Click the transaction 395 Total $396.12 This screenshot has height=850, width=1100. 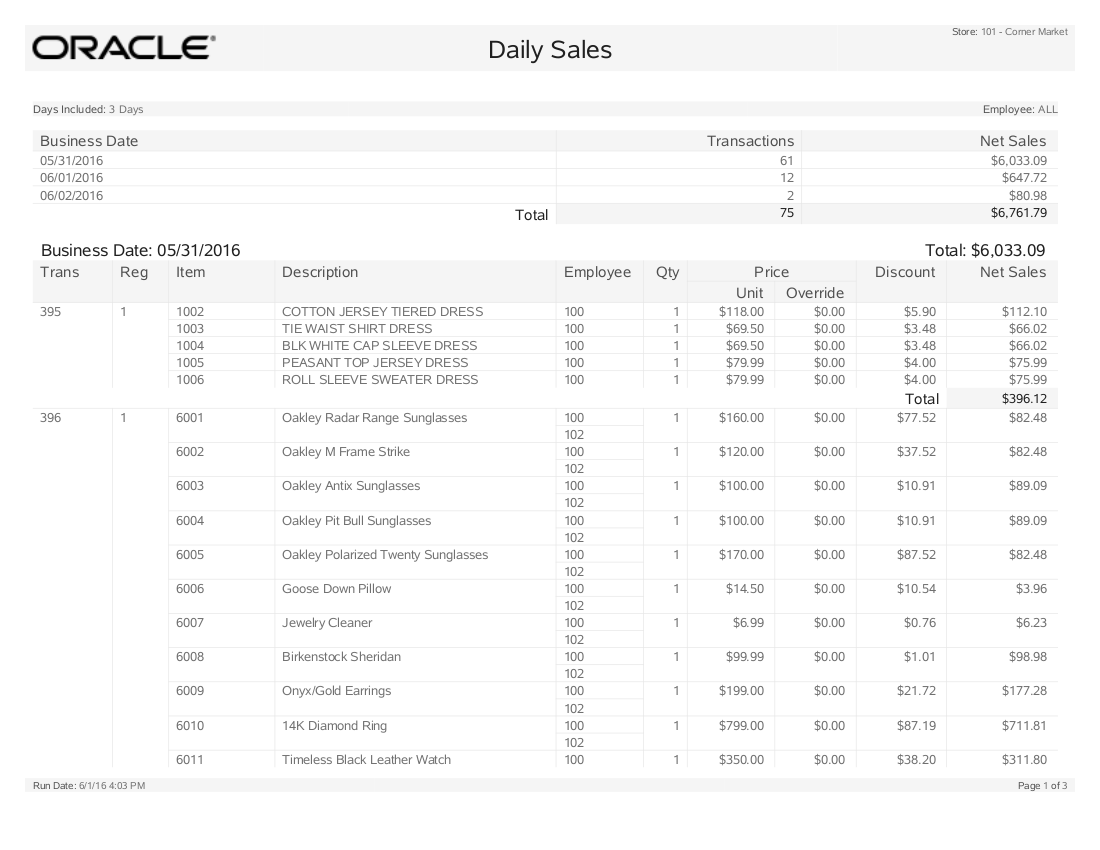coord(1023,398)
